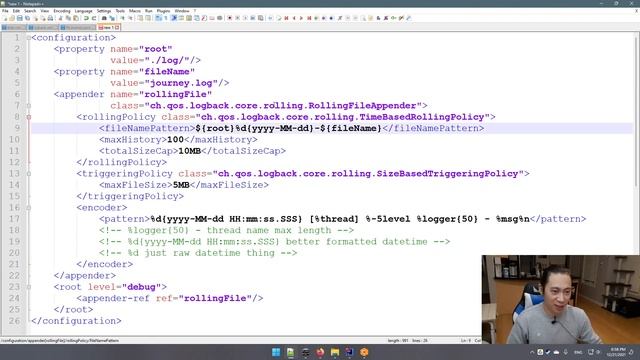Click Save recorded macro icon
Screen dimensions: 640x360
coord(260,18)
